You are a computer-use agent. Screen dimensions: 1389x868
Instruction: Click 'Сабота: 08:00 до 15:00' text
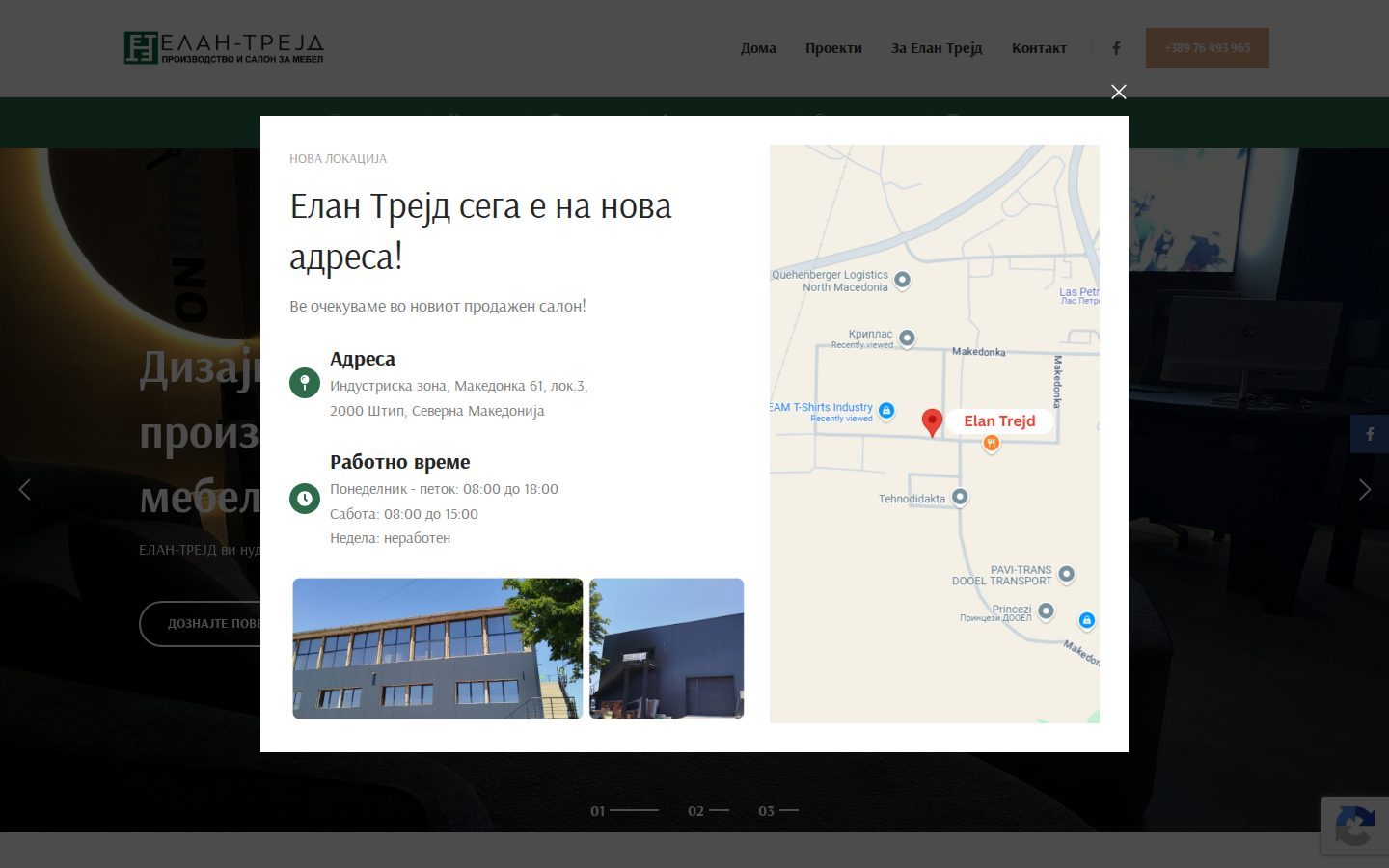[404, 514]
